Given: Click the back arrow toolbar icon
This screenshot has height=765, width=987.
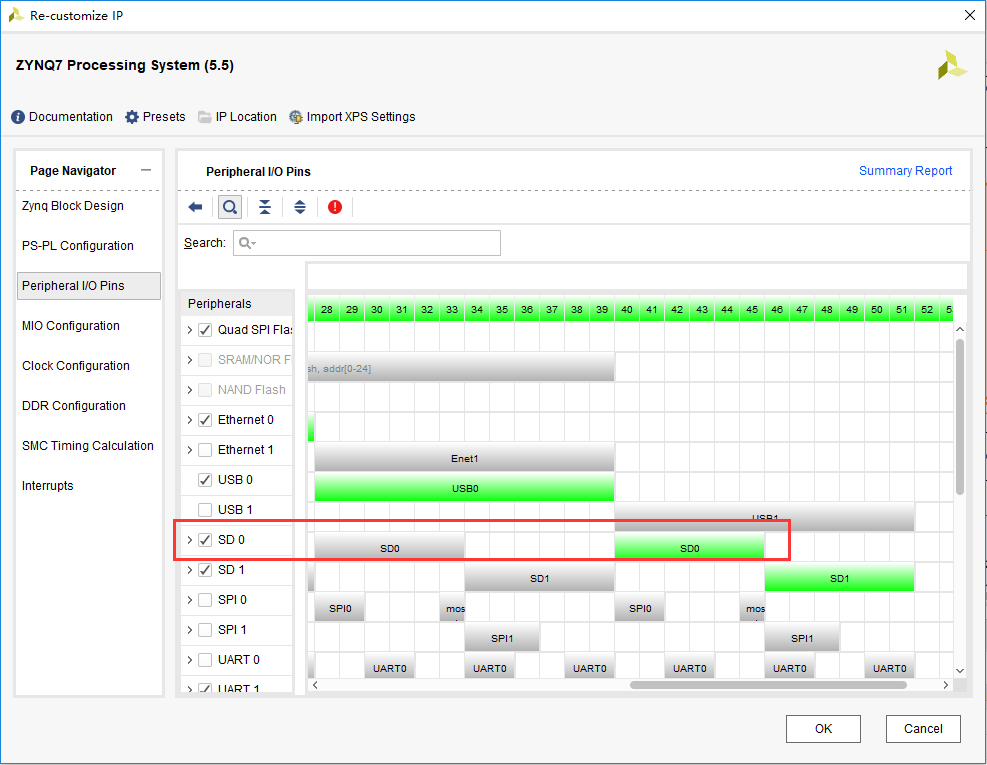Looking at the screenshot, I should (195, 207).
